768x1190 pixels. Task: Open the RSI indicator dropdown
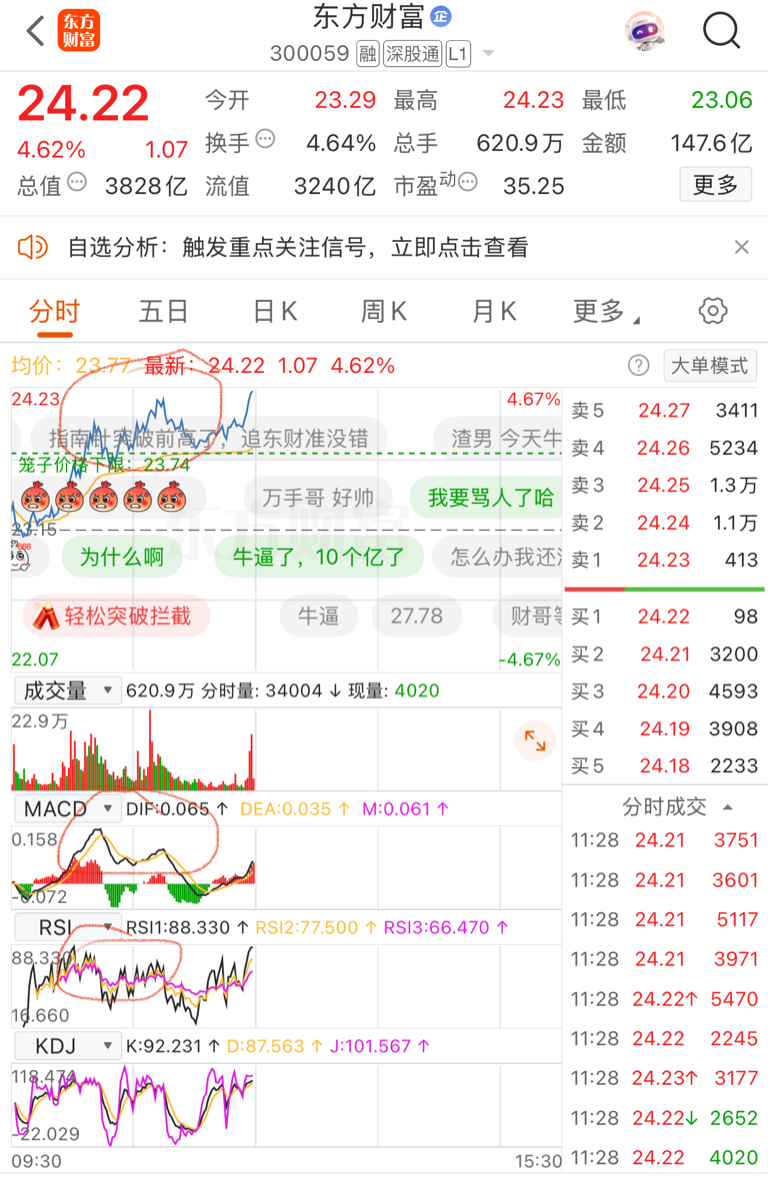click(68, 927)
